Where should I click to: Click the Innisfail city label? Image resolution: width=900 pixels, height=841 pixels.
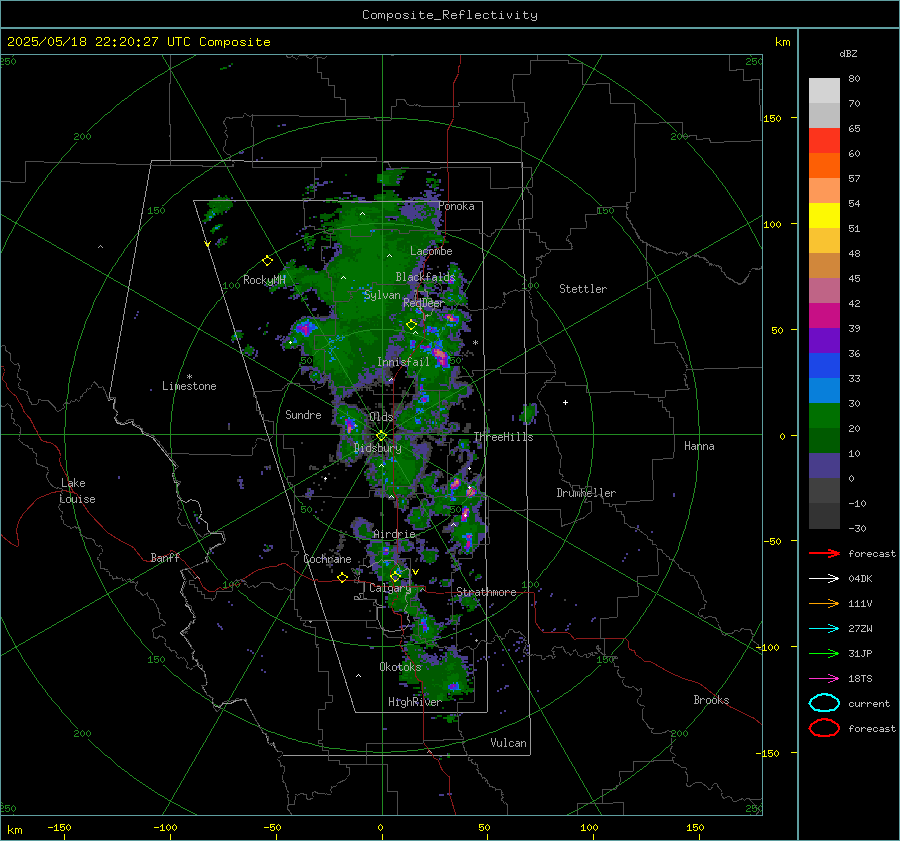403,362
